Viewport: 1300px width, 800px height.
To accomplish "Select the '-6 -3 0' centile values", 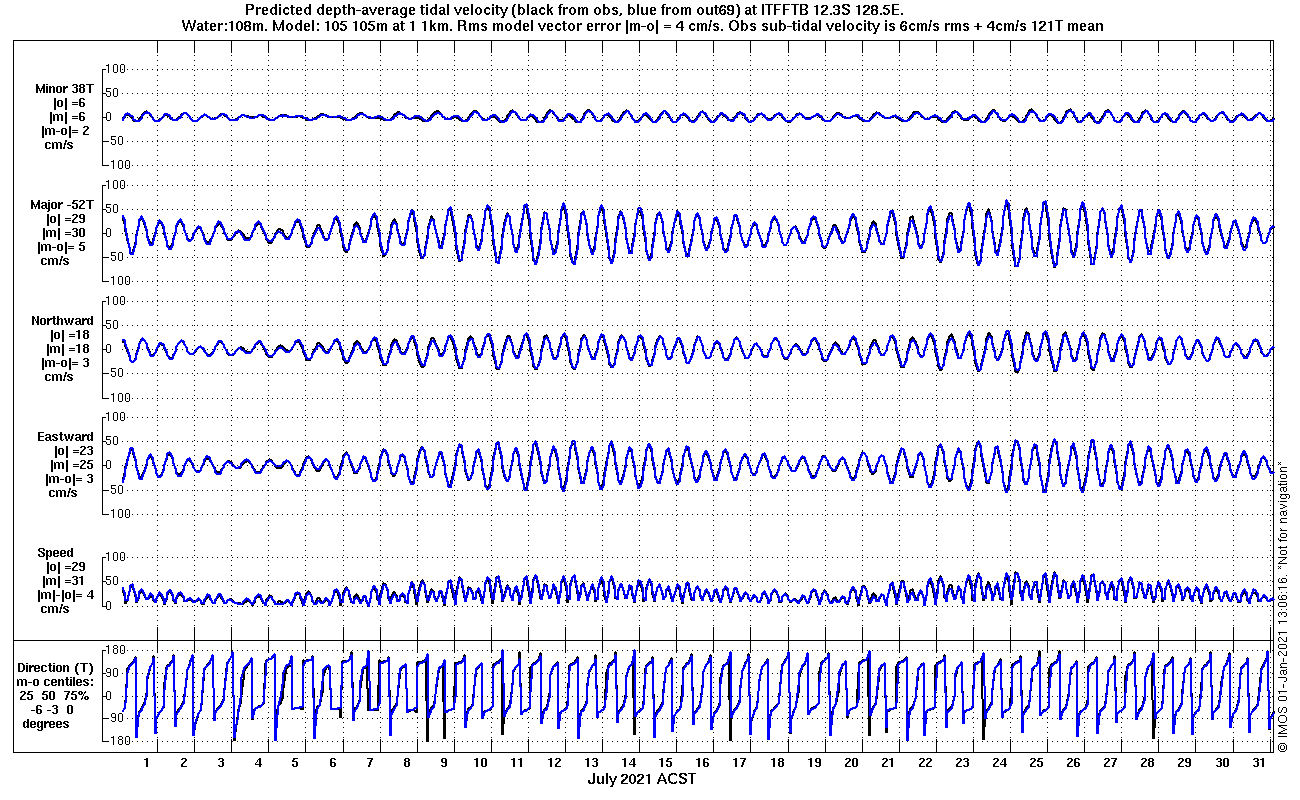I will click(52, 709).
